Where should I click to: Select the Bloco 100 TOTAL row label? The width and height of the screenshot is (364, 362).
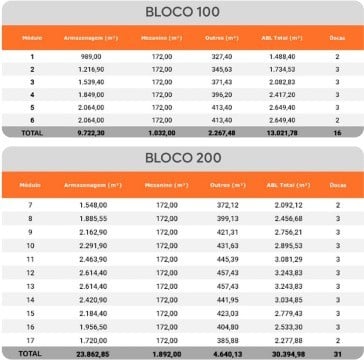[32, 133]
